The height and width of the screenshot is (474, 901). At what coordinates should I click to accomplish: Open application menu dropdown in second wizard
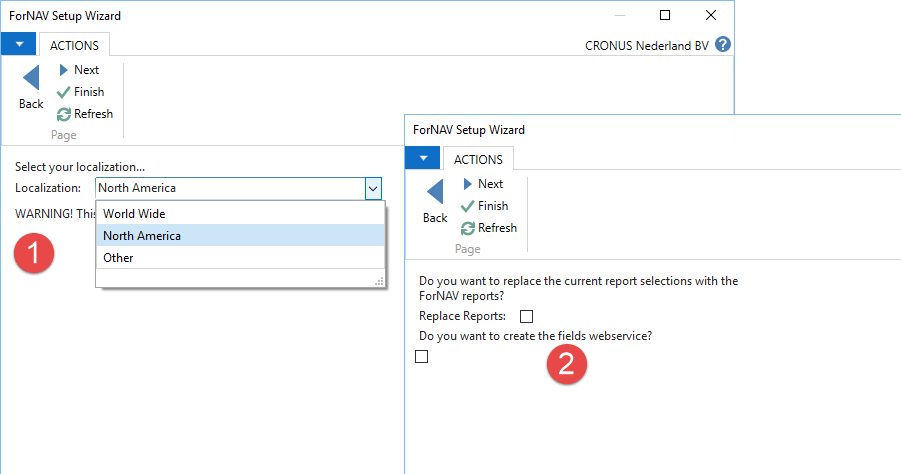423,159
